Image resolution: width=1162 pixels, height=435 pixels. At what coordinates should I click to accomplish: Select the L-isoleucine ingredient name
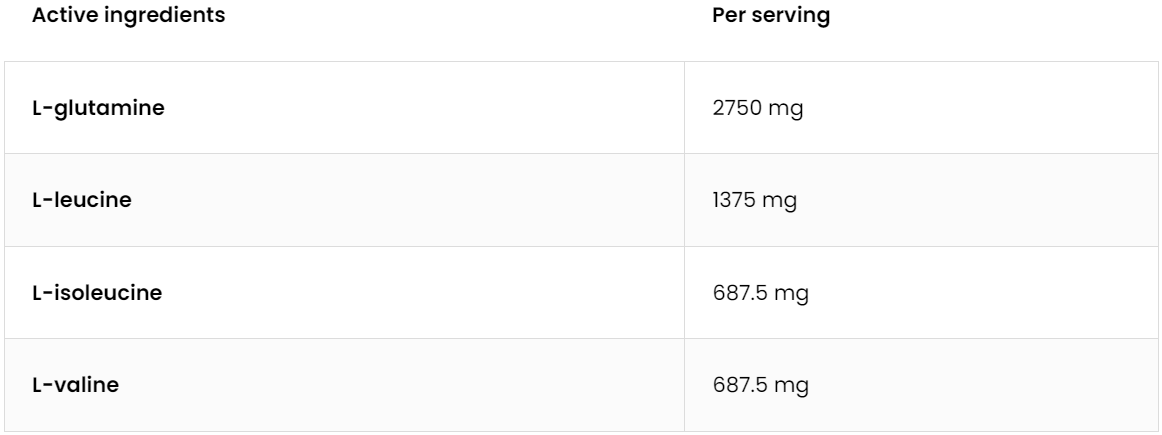click(96, 293)
